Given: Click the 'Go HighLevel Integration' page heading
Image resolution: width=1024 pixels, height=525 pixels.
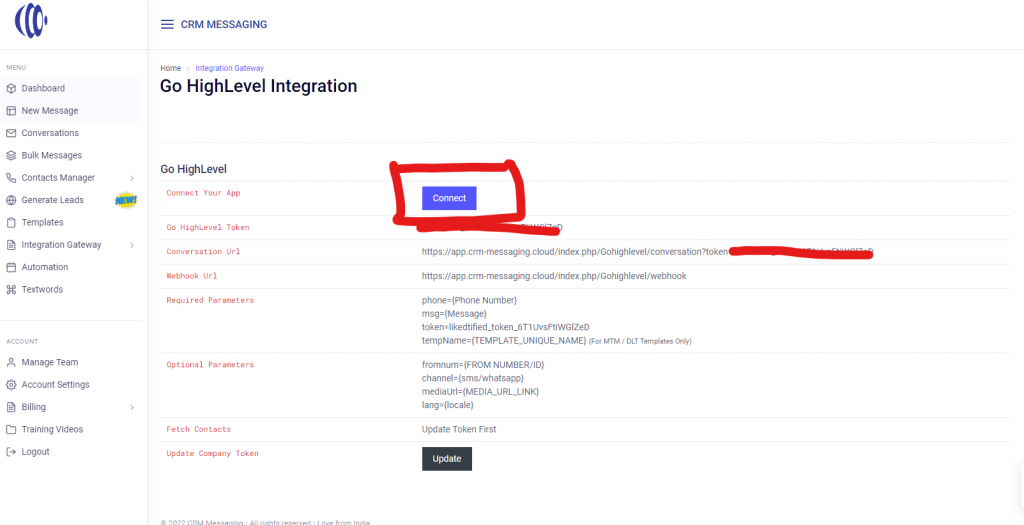Looking at the screenshot, I should pos(259,86).
